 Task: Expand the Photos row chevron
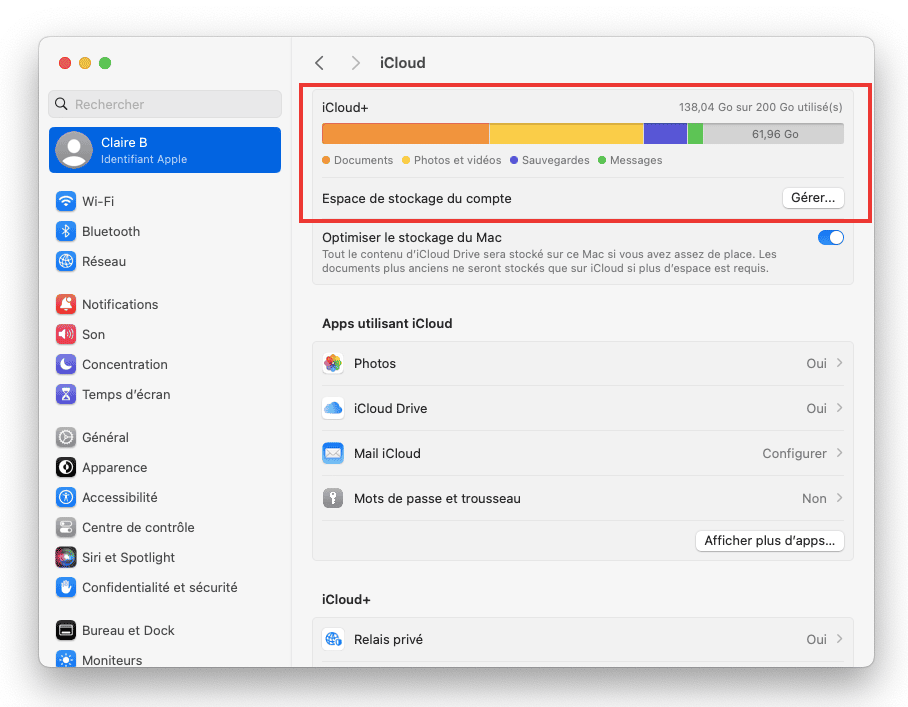tap(839, 363)
